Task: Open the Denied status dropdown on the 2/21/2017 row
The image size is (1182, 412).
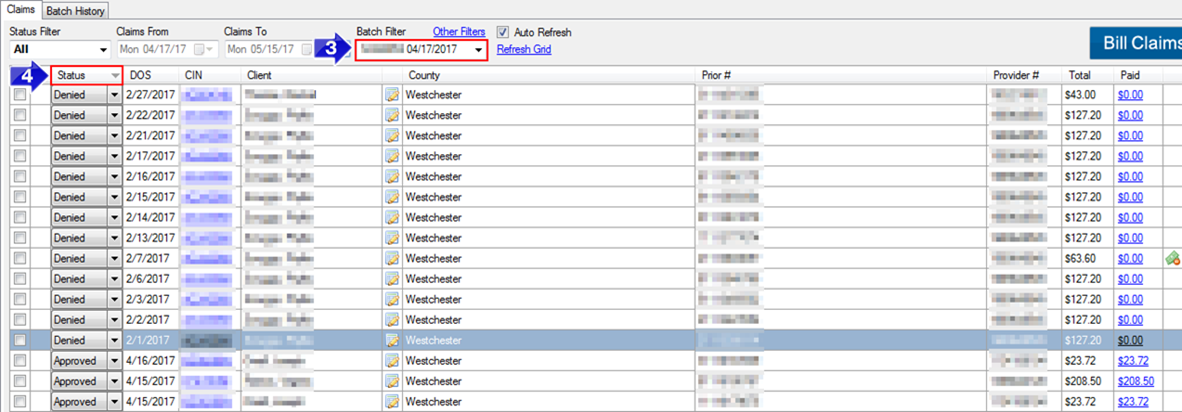Action: (x=115, y=136)
